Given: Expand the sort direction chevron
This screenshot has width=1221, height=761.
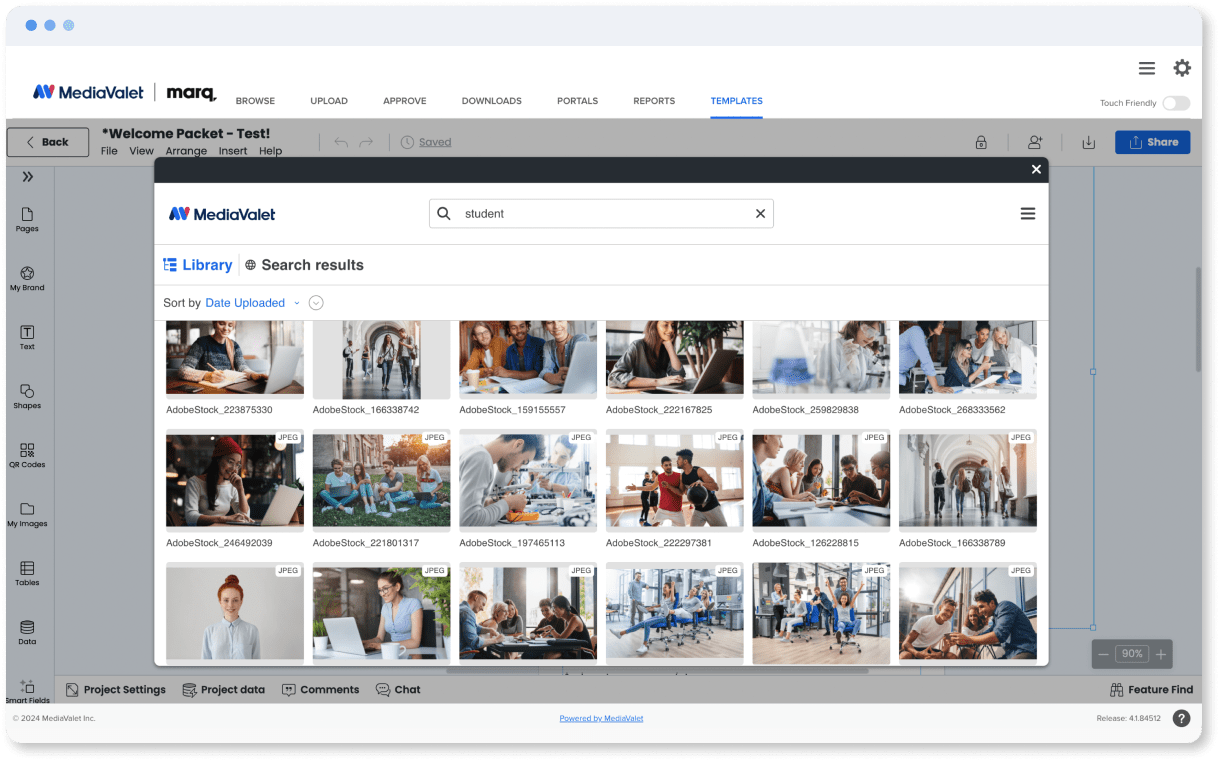Looking at the screenshot, I should 316,302.
